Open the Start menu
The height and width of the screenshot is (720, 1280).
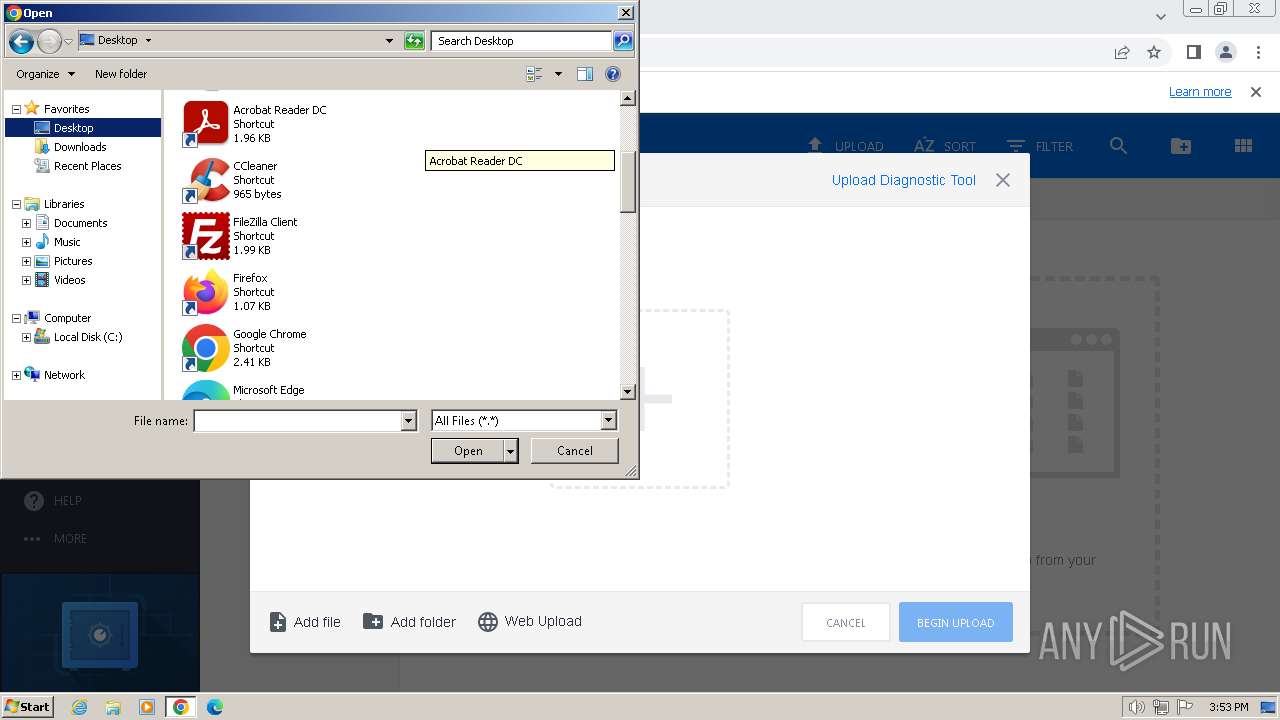pyautogui.click(x=28, y=706)
